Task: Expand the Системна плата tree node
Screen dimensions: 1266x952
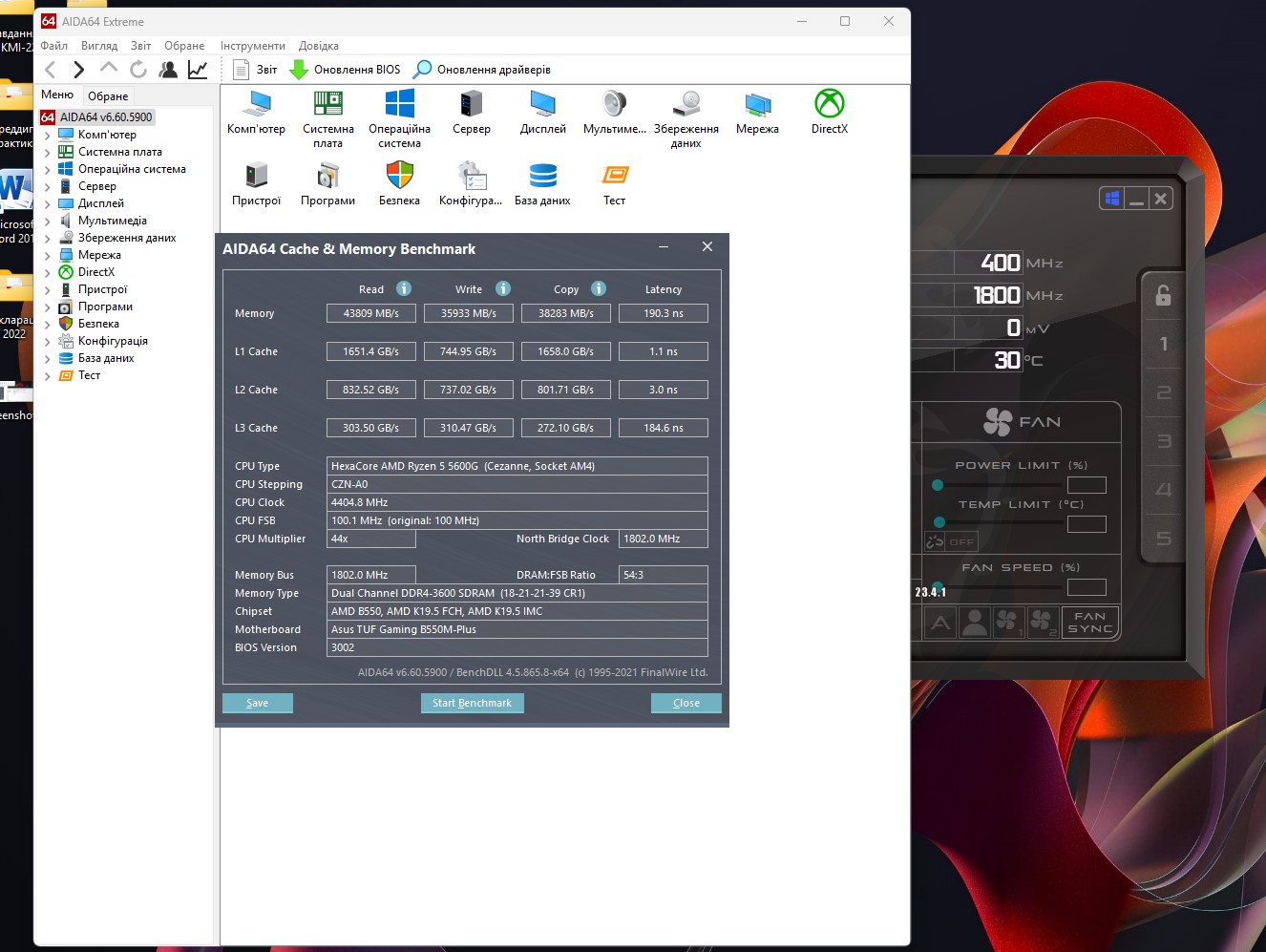Action: click(x=48, y=153)
